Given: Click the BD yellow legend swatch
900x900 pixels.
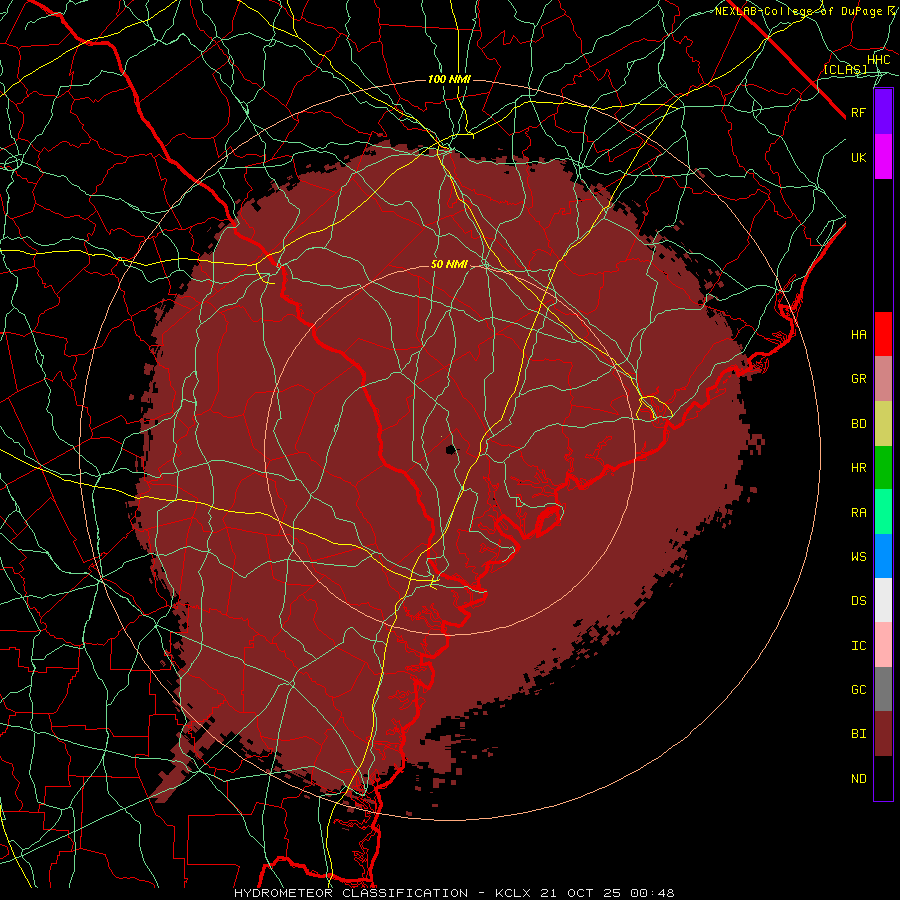Looking at the screenshot, I should pyautogui.click(x=883, y=424).
